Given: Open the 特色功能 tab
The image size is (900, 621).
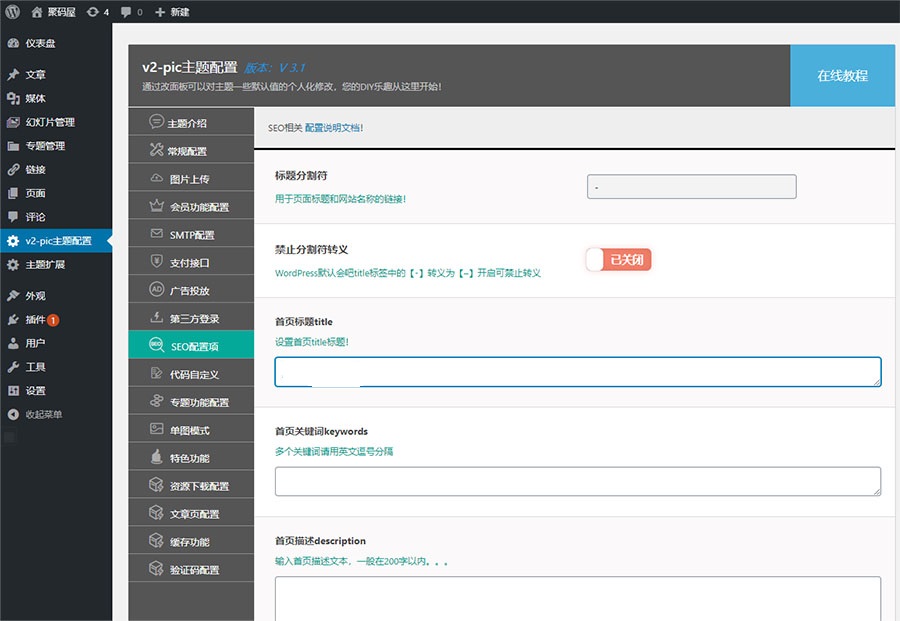Looking at the screenshot, I should point(191,457).
